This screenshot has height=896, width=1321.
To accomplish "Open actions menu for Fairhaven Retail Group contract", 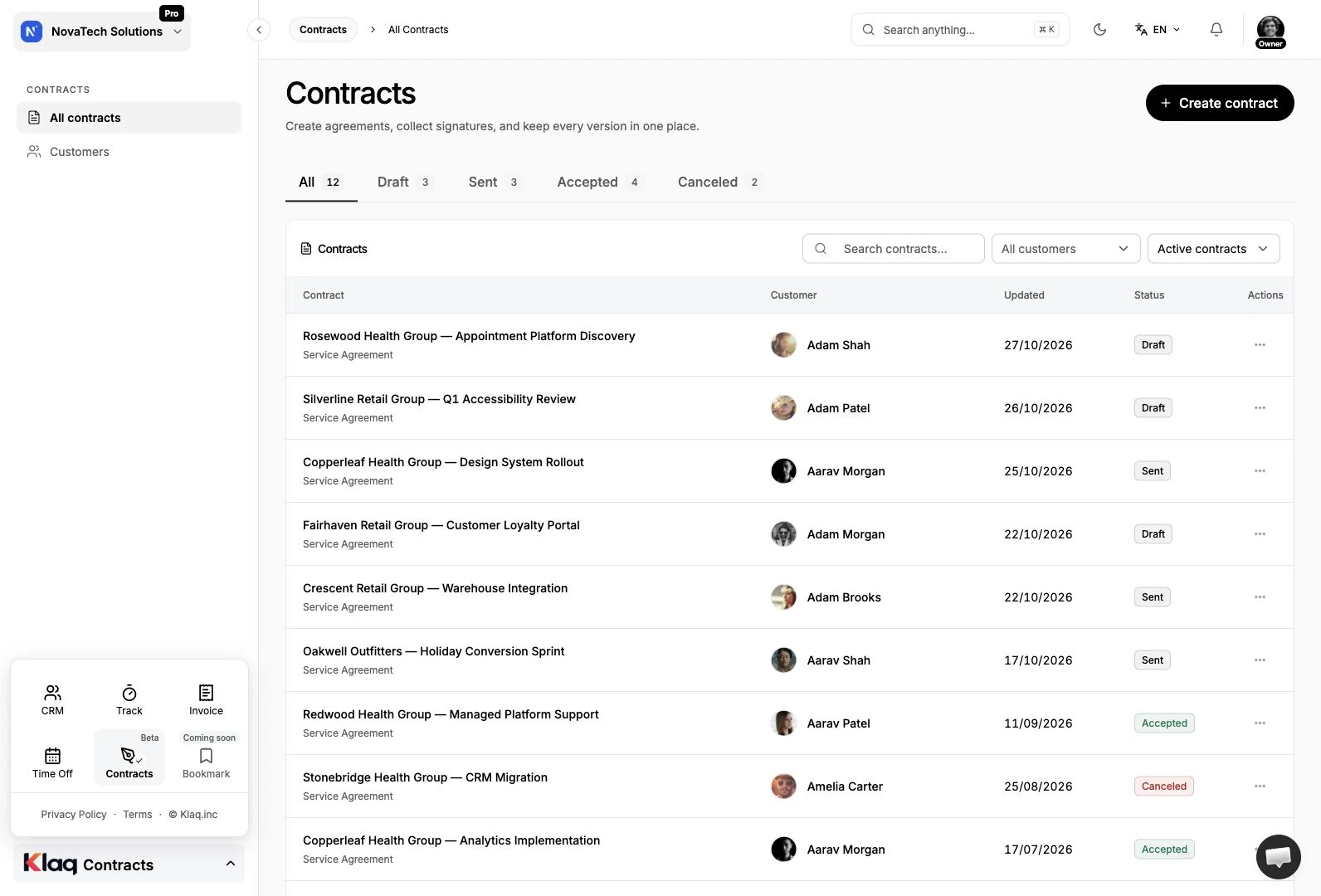I will [x=1260, y=534].
